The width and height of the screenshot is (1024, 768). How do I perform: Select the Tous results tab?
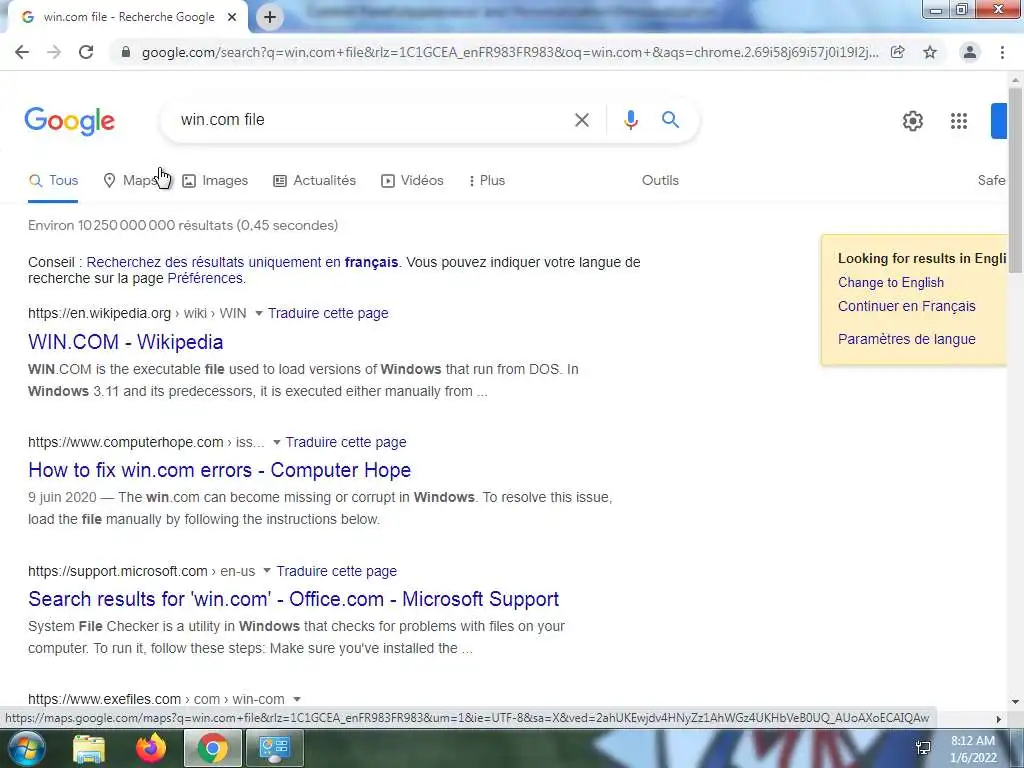tap(54, 180)
